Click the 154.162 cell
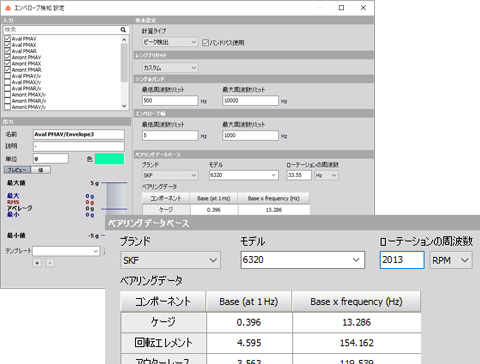The height and width of the screenshot is (364, 480). [356, 343]
